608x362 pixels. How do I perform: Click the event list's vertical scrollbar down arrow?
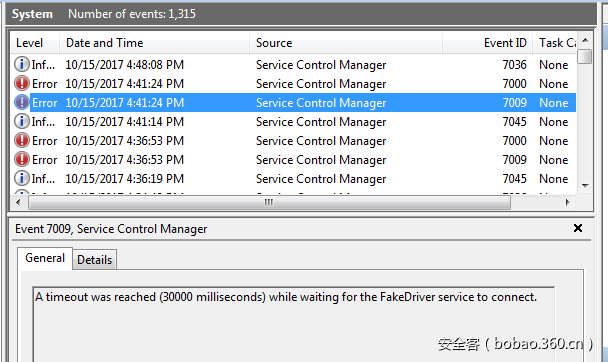pos(585,186)
